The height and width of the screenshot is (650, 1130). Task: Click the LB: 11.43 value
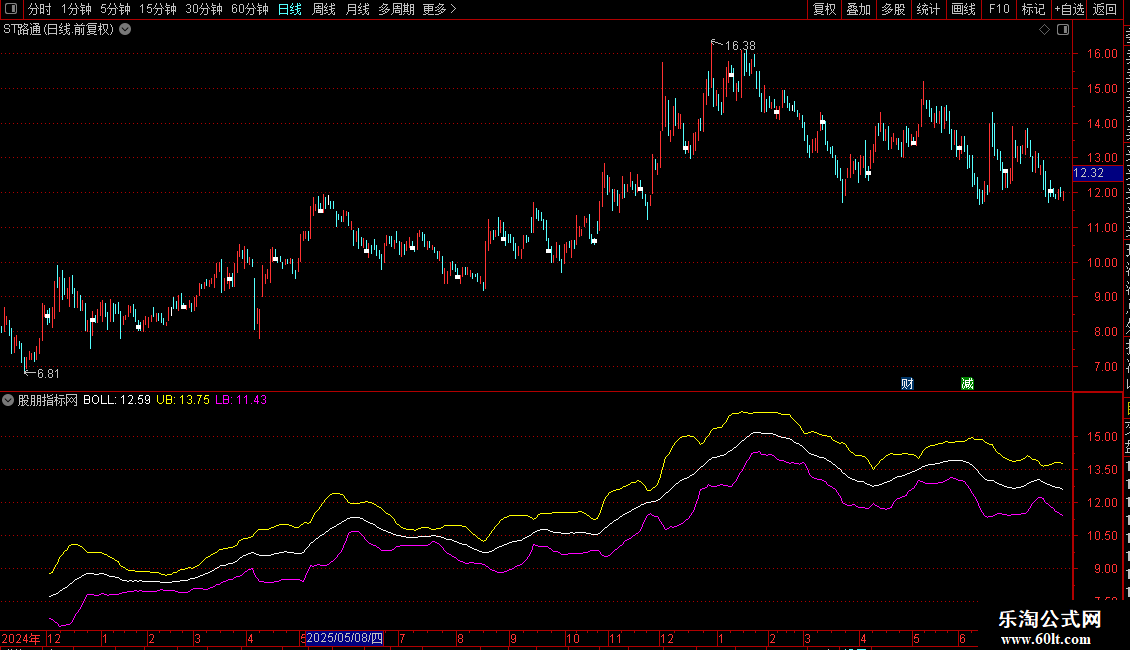point(241,400)
